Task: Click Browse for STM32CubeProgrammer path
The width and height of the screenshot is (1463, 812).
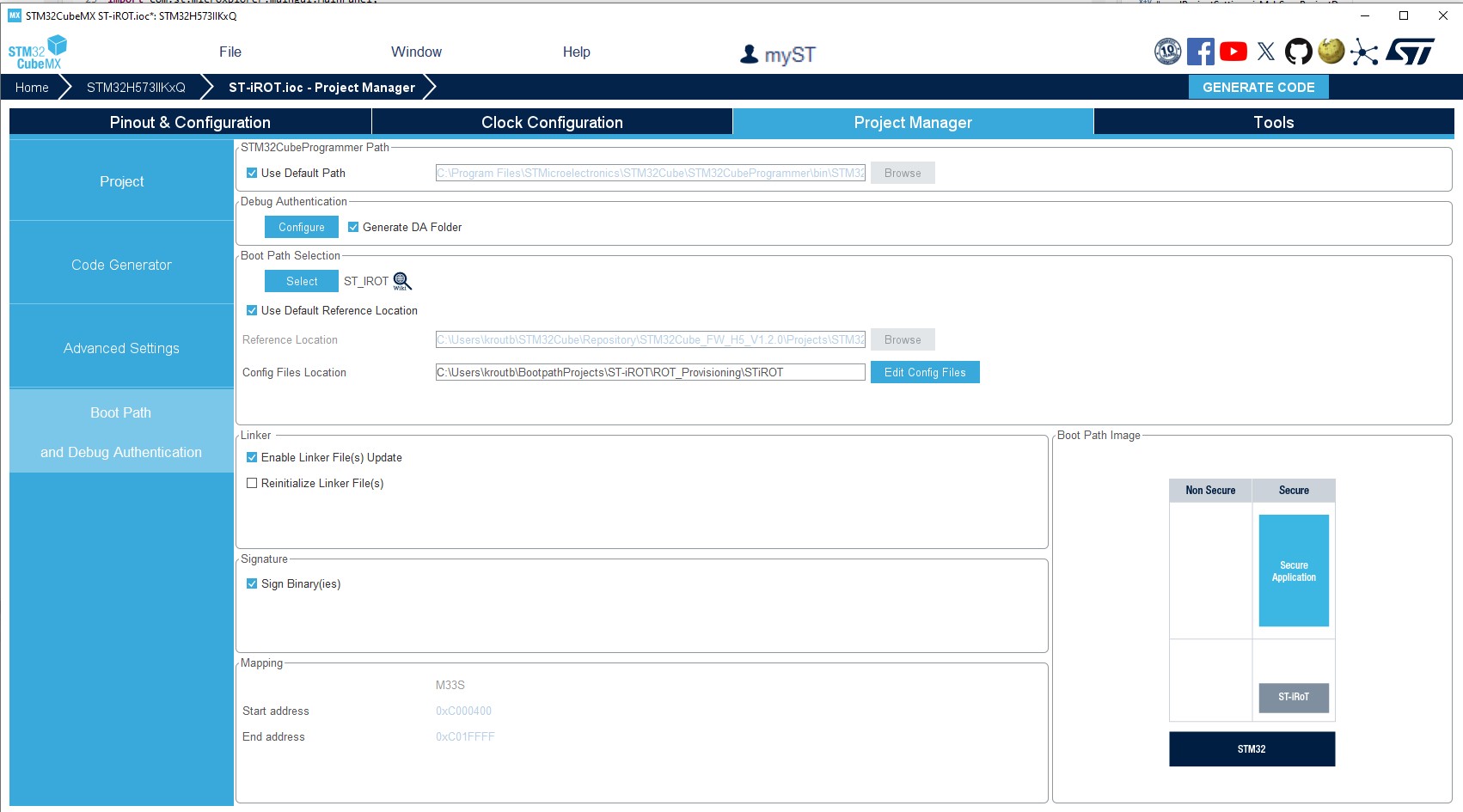Action: 903,173
